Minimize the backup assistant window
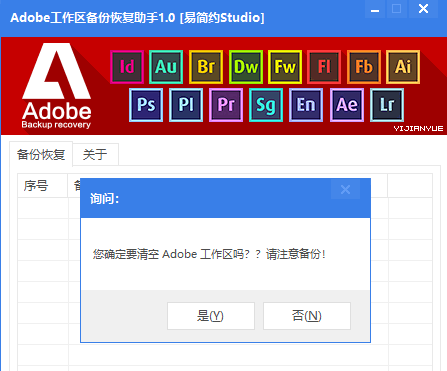447x371 pixels. [x=375, y=9]
